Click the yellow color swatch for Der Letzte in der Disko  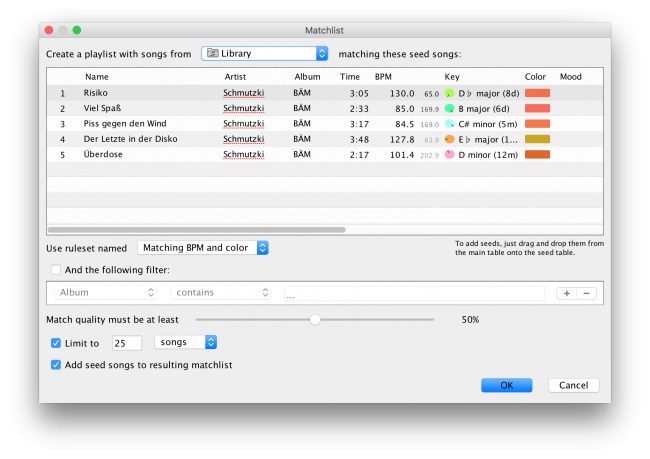pyautogui.click(x=537, y=139)
